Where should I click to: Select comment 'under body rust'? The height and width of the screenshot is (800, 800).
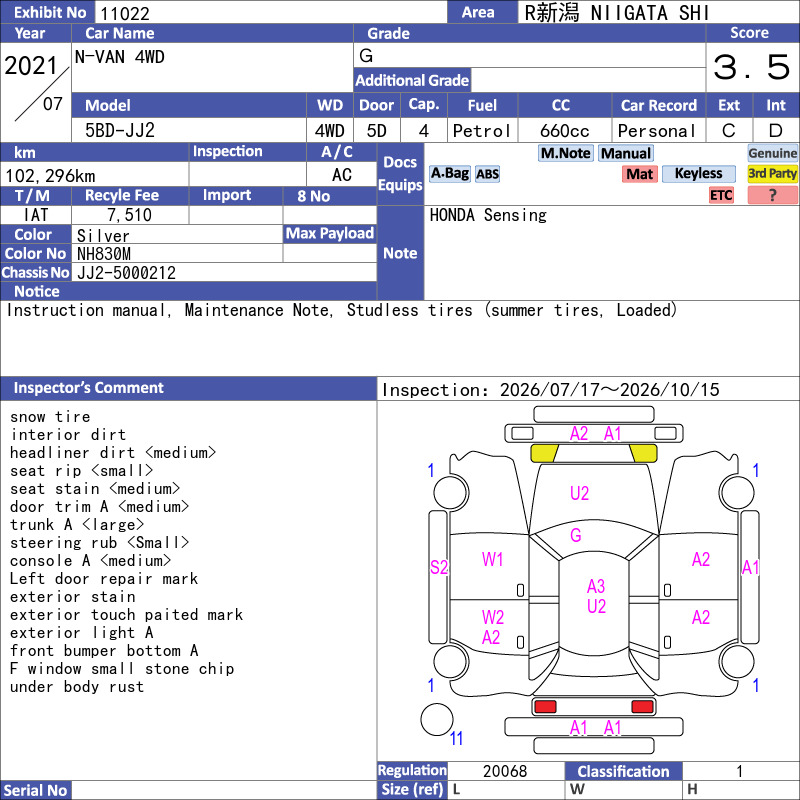click(x=77, y=687)
